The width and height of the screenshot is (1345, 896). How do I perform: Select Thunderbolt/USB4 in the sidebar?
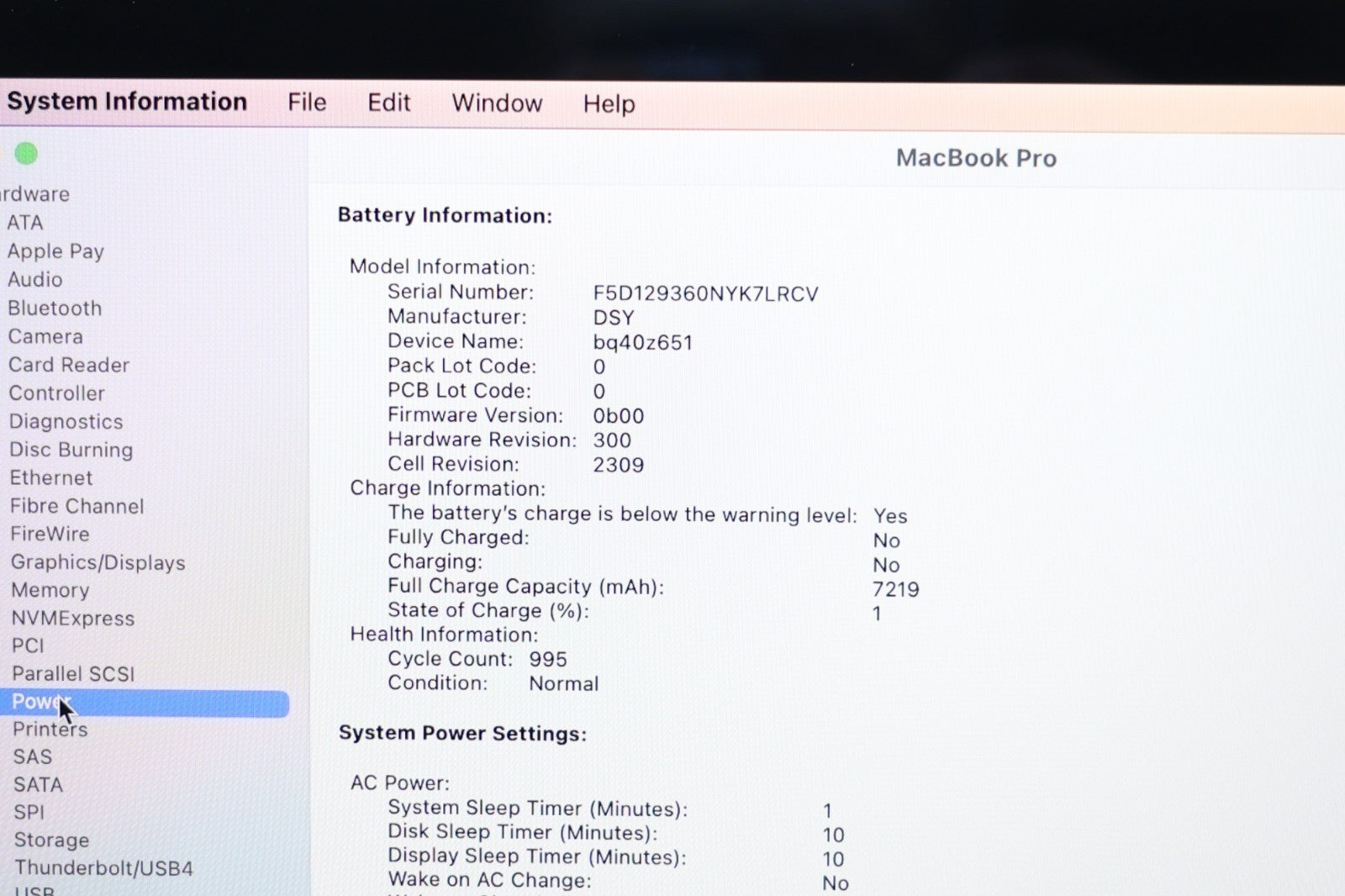click(x=103, y=867)
